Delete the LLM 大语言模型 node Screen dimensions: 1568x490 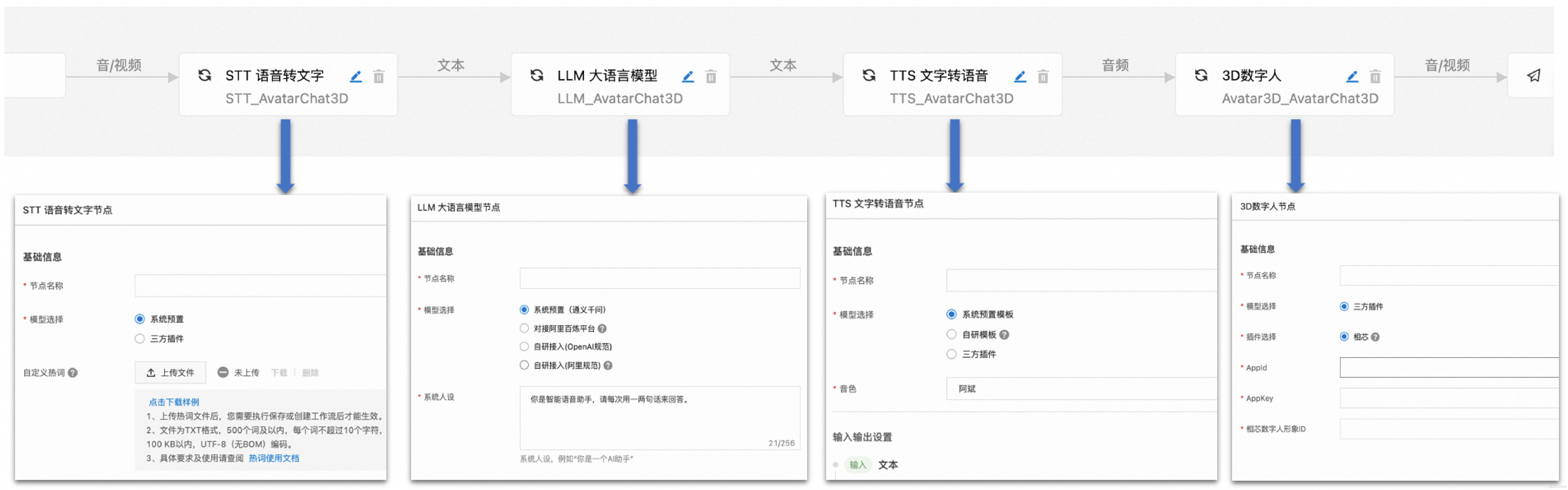[x=711, y=77]
